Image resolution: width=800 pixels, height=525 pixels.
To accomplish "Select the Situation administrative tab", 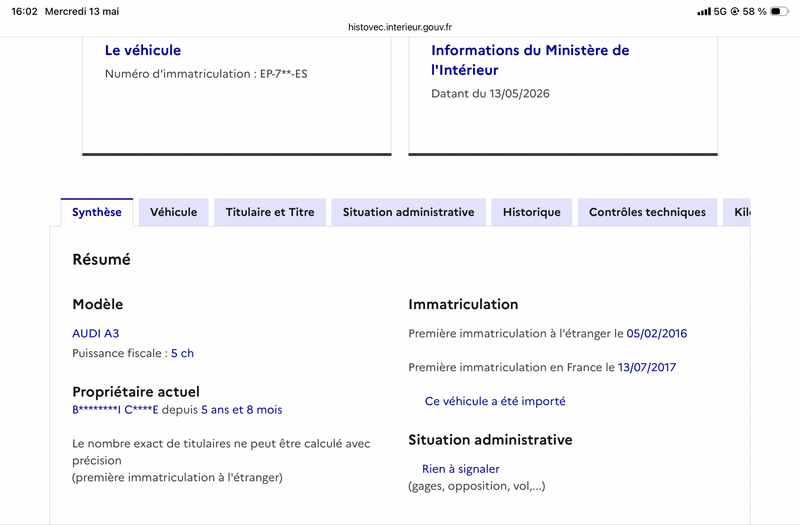I will (x=409, y=212).
